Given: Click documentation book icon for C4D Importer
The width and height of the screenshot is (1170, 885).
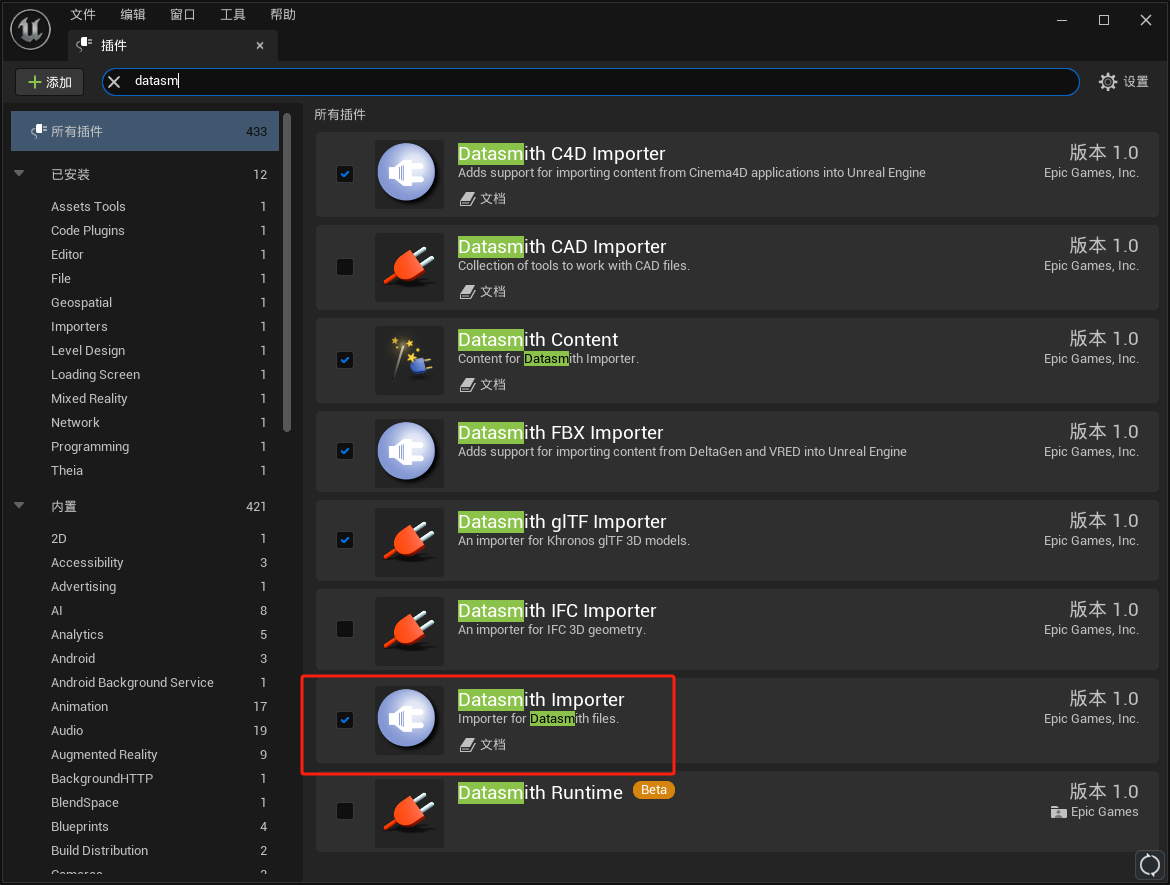Looking at the screenshot, I should point(467,199).
